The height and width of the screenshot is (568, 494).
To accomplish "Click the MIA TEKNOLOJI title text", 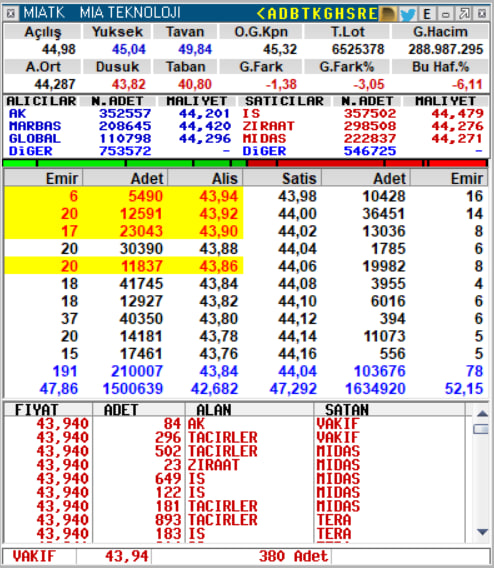I will pos(130,13).
